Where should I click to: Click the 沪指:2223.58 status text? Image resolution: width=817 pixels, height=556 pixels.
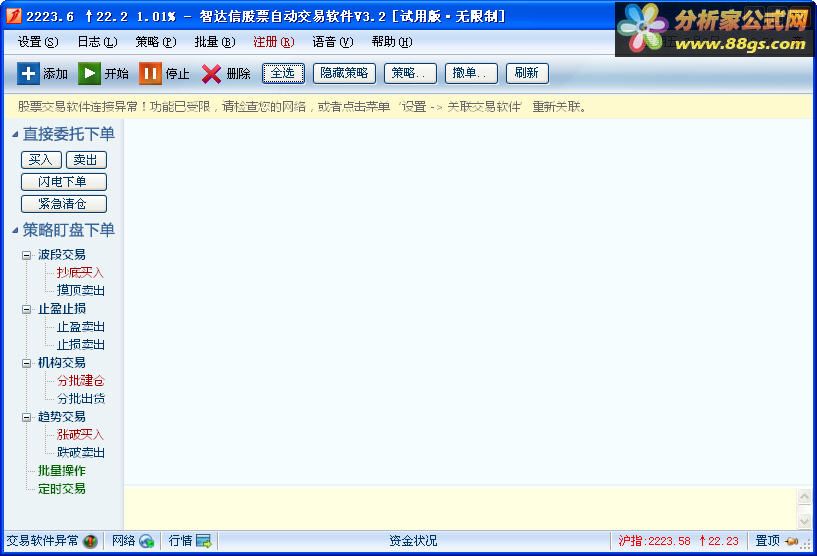point(654,541)
